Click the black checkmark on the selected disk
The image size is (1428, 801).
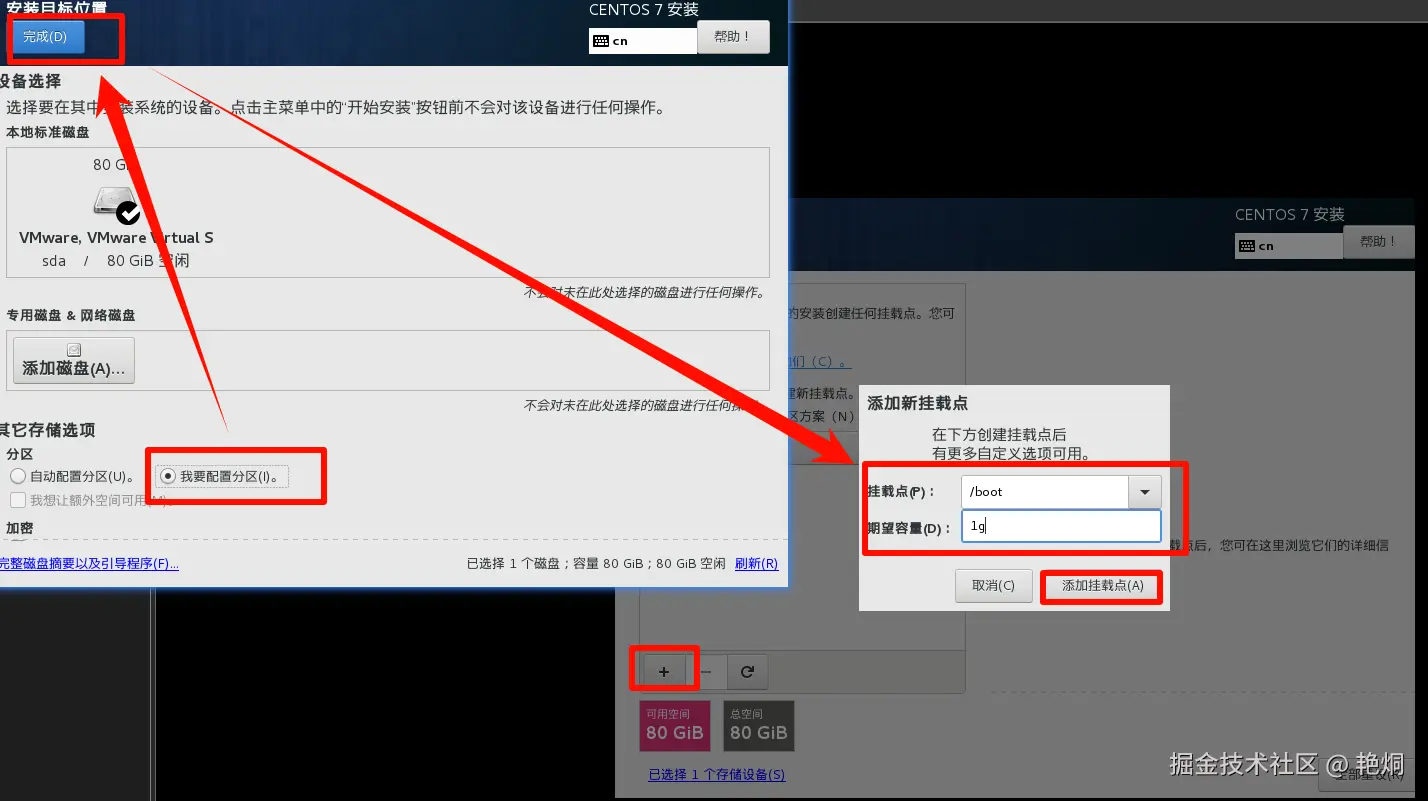pyautogui.click(x=127, y=212)
